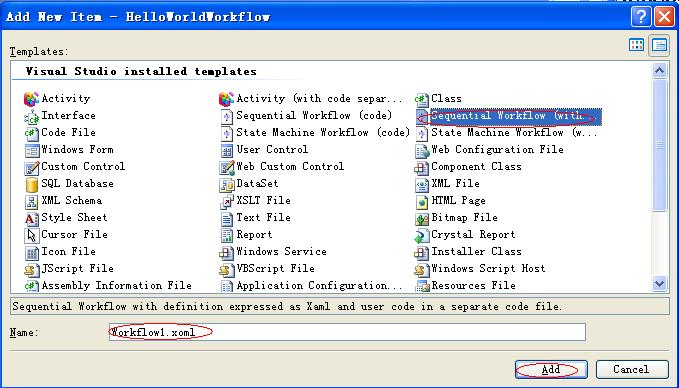Choose the Custom Control template icon

tap(31, 167)
